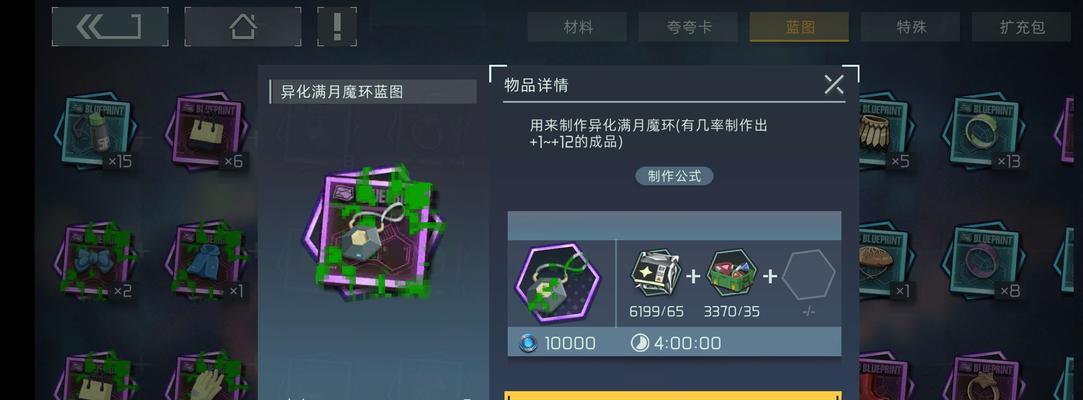
Task: Open the 特殊 tab
Action: click(910, 27)
